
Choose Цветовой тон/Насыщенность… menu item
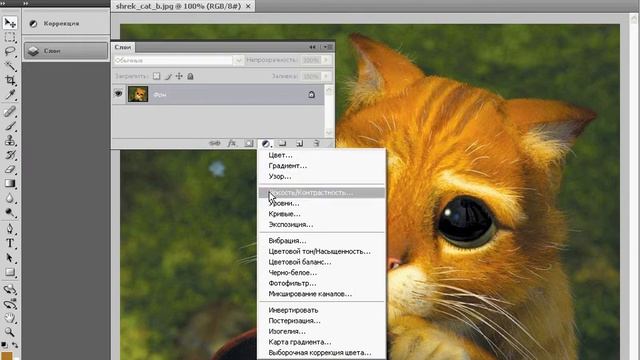click(x=320, y=251)
